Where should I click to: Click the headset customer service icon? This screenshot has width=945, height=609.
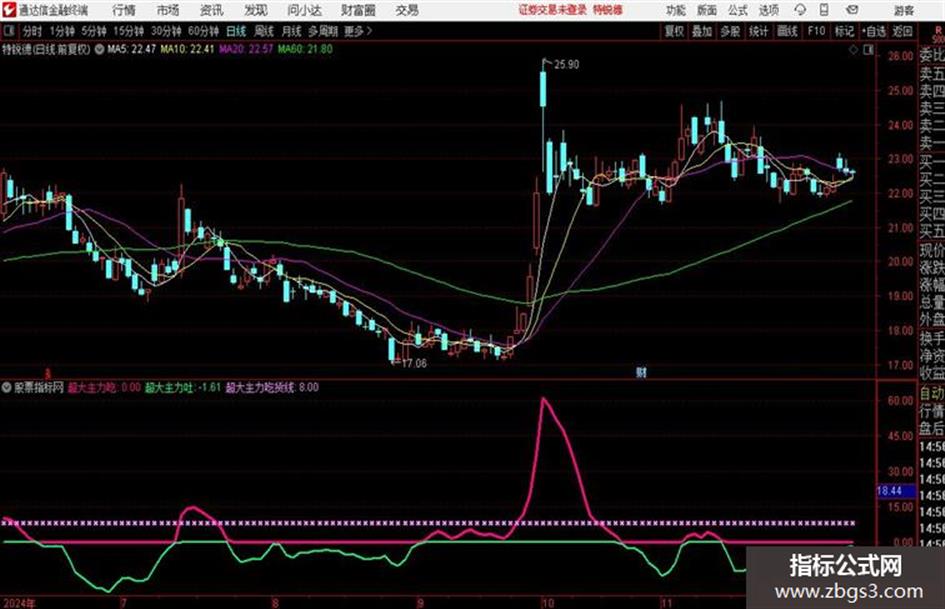click(x=800, y=10)
